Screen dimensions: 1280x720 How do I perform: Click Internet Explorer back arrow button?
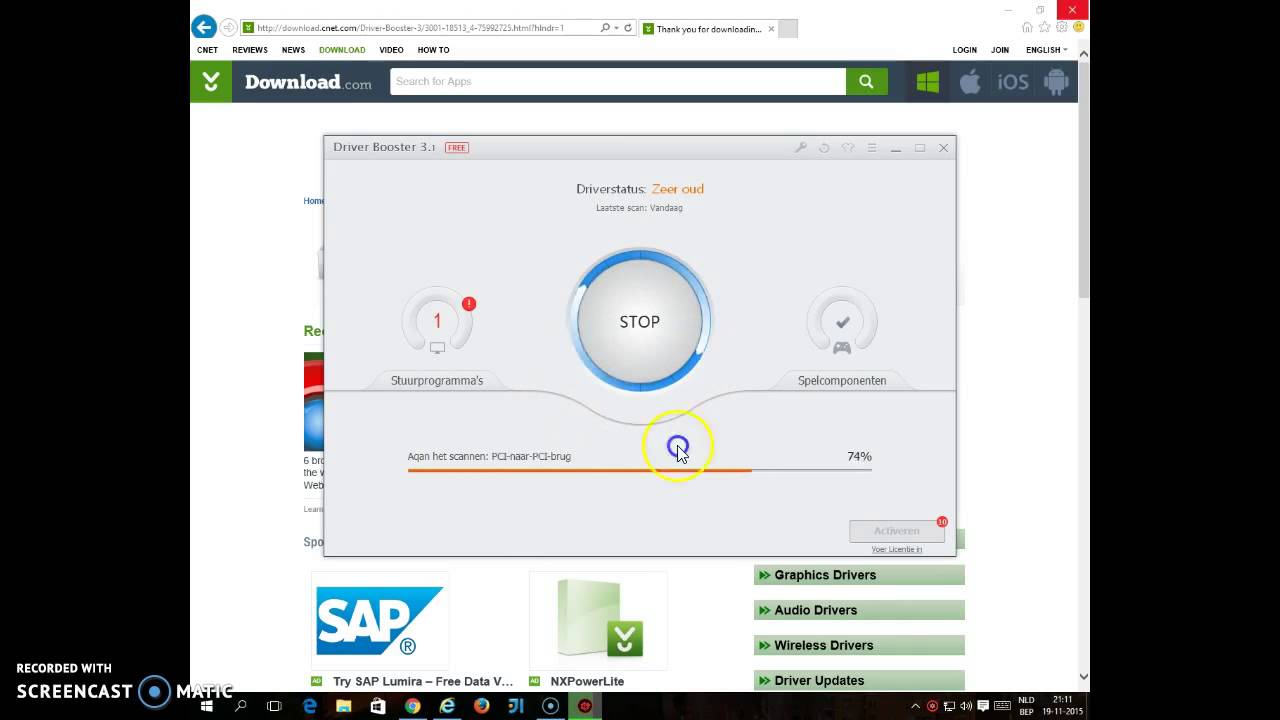point(204,27)
